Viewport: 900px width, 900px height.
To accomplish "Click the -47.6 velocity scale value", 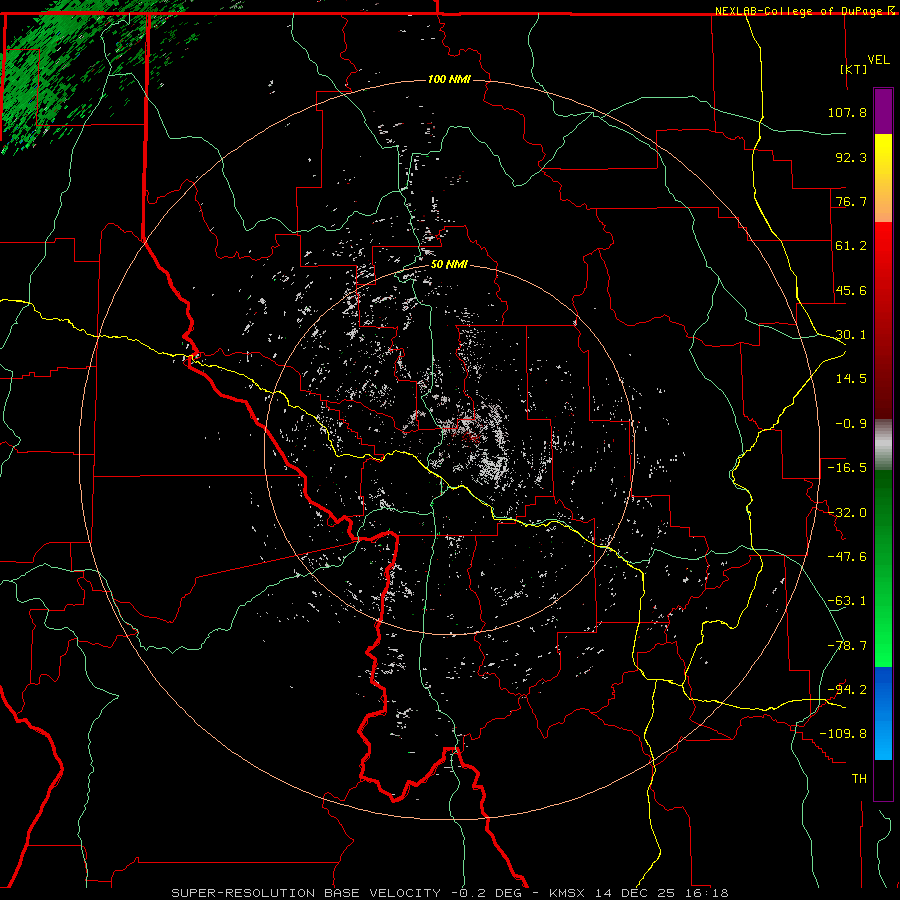I will click(x=847, y=557).
